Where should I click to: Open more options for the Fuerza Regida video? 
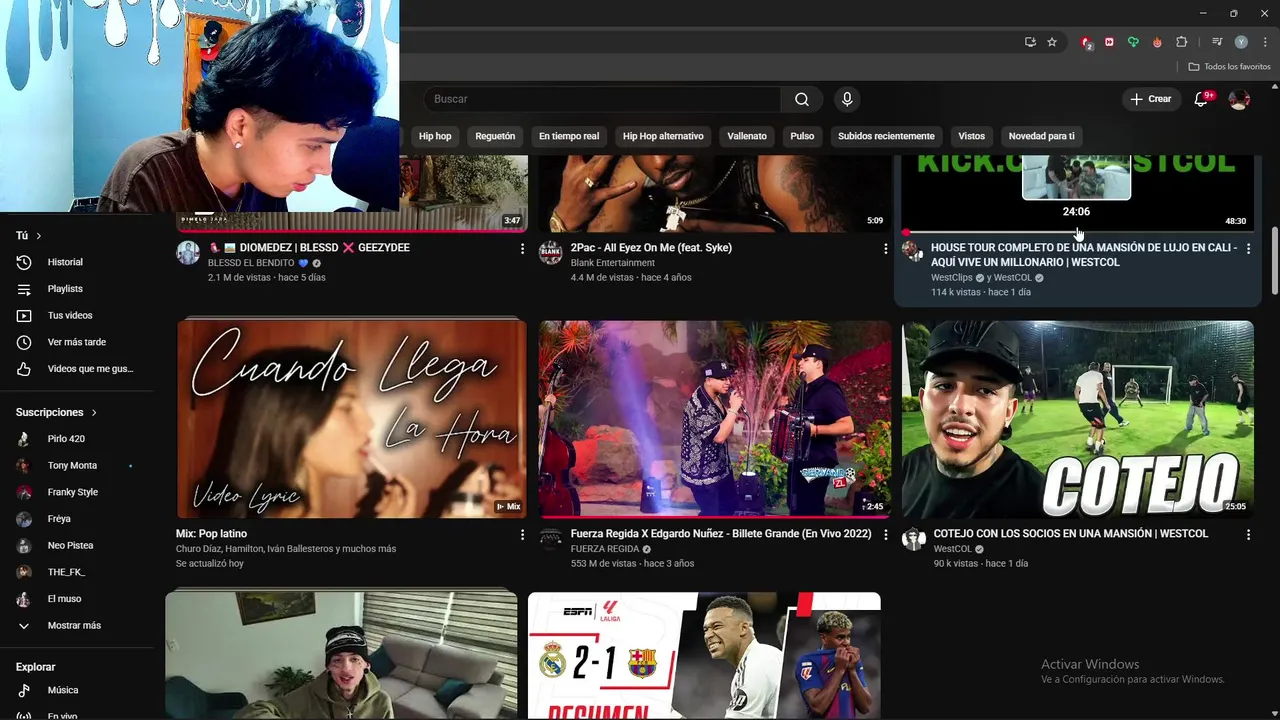click(x=885, y=535)
